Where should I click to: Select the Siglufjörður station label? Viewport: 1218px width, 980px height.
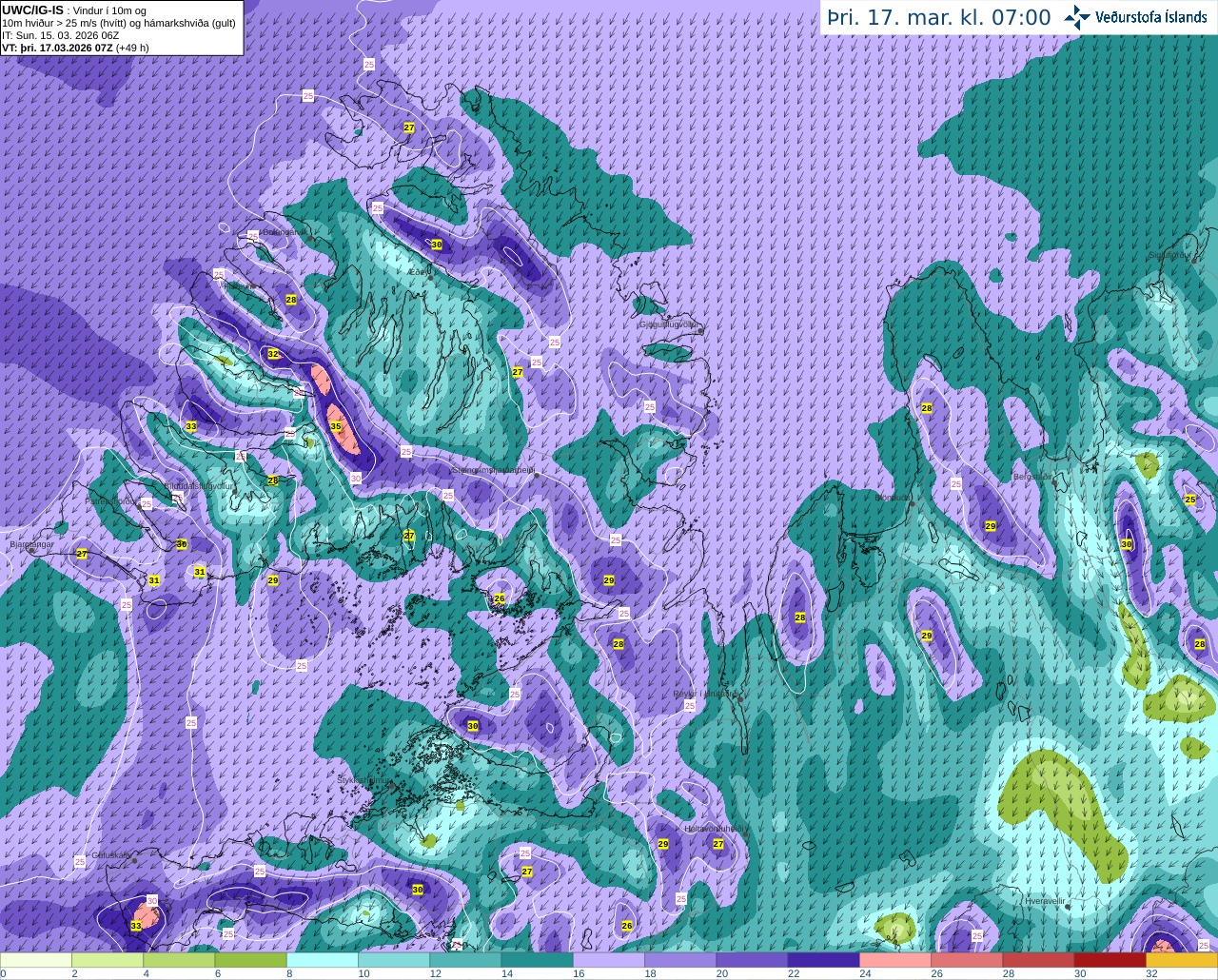(x=1170, y=255)
